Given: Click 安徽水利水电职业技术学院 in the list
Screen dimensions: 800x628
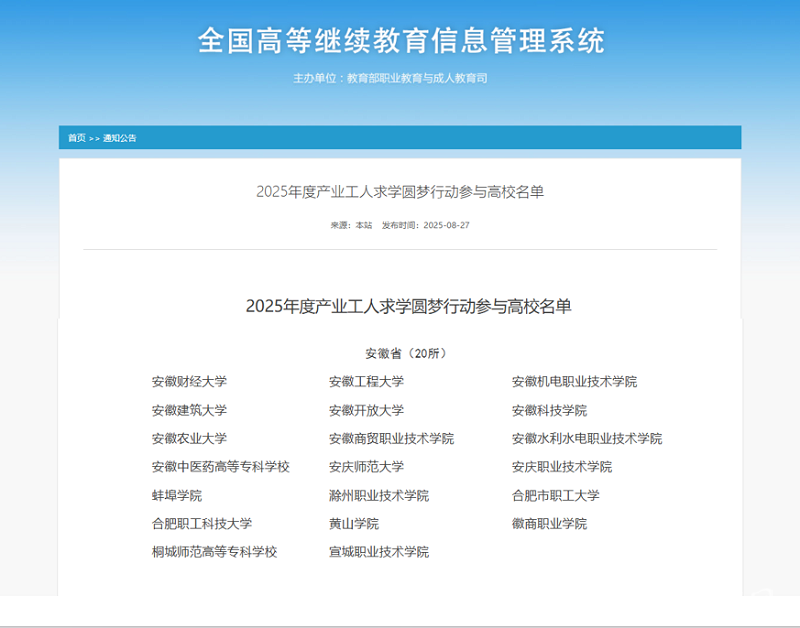Looking at the screenshot, I should [x=586, y=438].
